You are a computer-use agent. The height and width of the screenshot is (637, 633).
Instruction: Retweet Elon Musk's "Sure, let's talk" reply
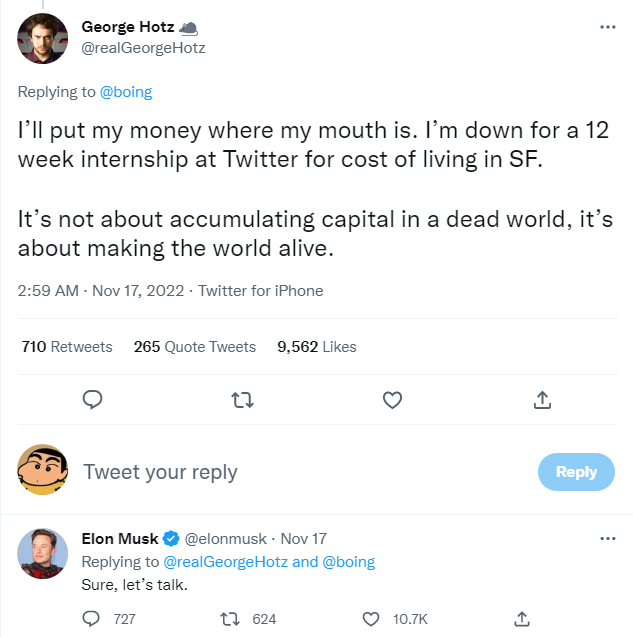point(227,619)
